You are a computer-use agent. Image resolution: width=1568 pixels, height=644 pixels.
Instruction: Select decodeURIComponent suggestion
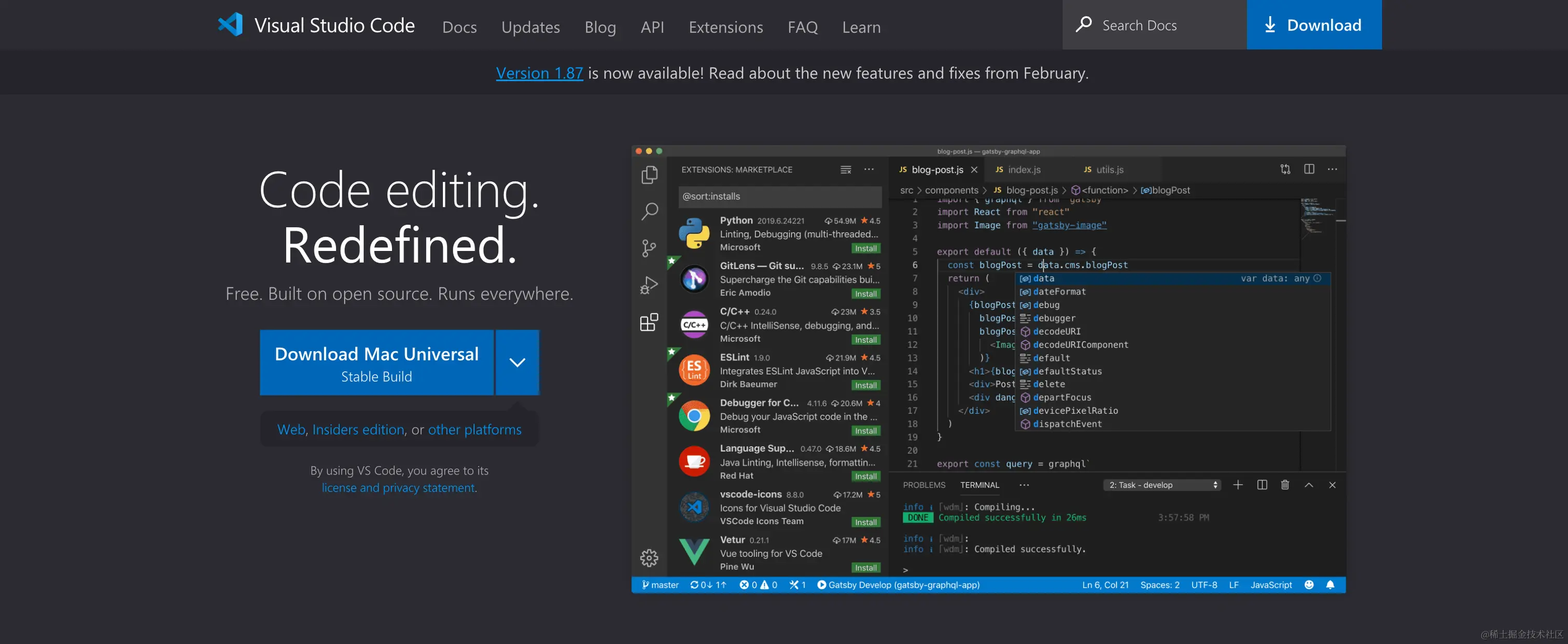pos(1172,344)
